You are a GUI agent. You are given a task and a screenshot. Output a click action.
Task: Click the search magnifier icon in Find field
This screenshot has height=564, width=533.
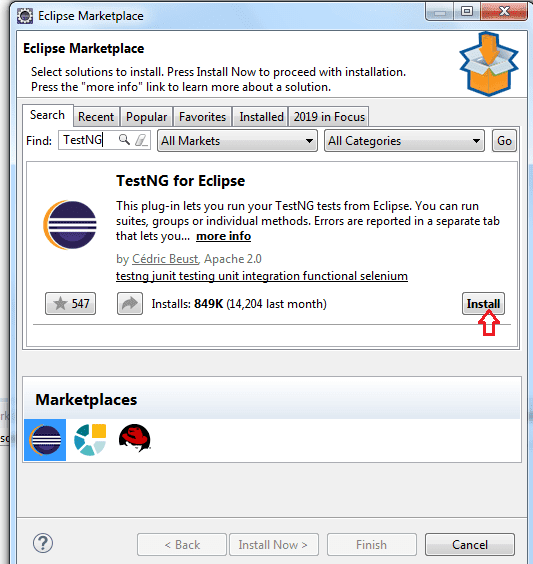point(124,140)
